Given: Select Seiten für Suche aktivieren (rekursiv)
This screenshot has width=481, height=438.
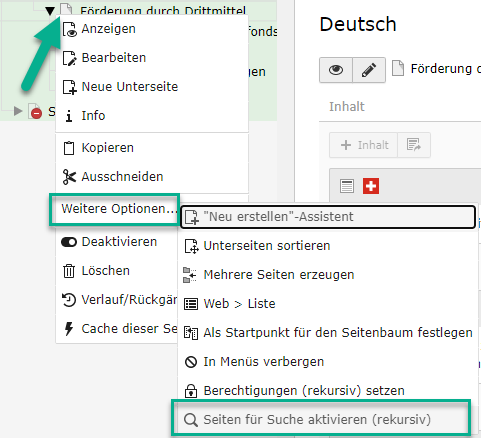Looking at the screenshot, I should [321, 419].
